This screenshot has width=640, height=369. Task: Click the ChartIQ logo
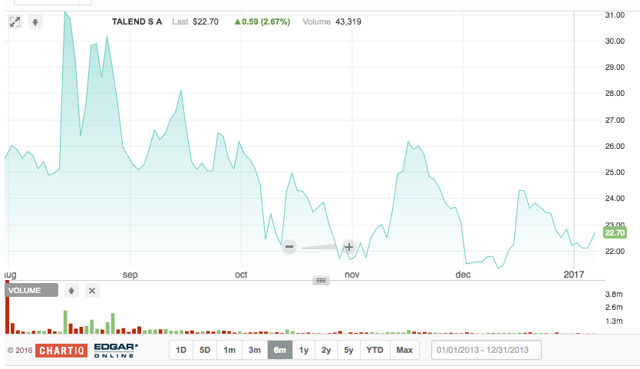(x=61, y=350)
